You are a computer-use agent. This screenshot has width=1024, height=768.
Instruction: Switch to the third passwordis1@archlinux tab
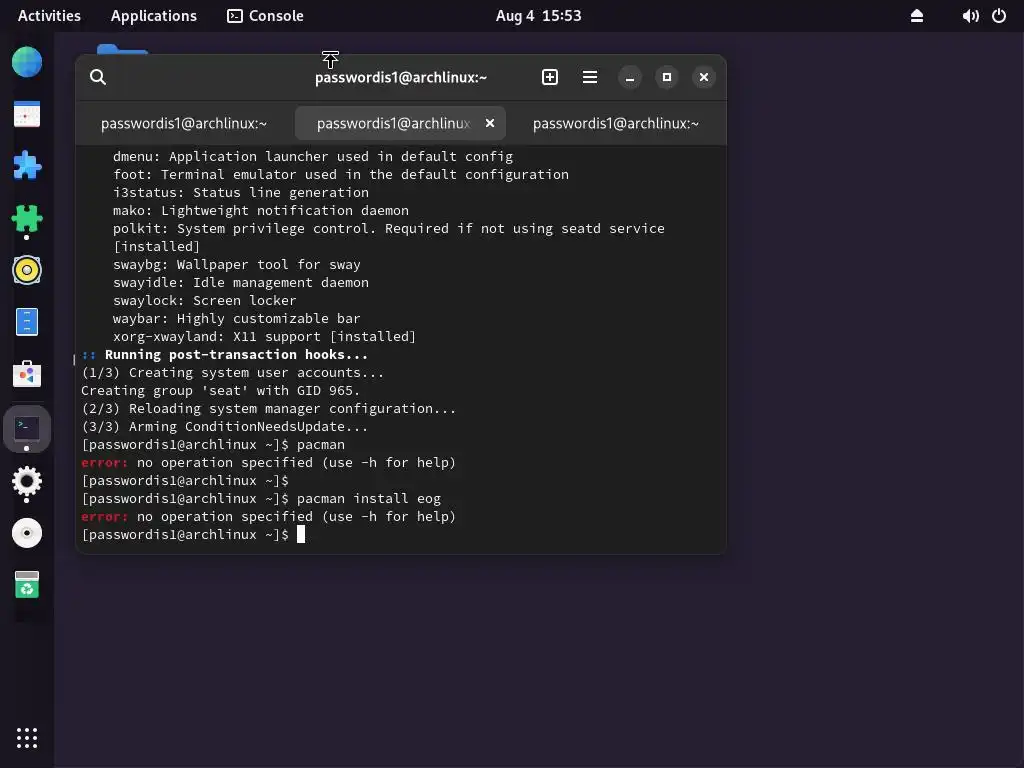coord(616,123)
